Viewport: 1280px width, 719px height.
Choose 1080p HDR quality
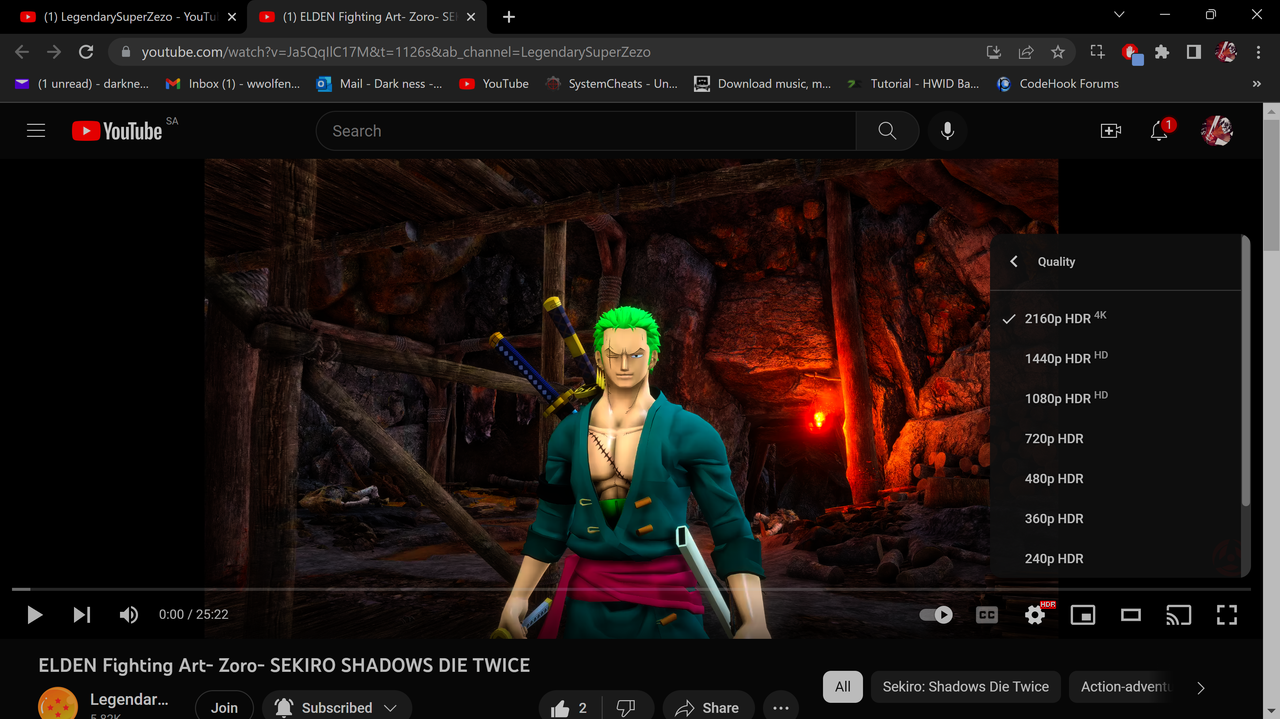pos(1115,399)
